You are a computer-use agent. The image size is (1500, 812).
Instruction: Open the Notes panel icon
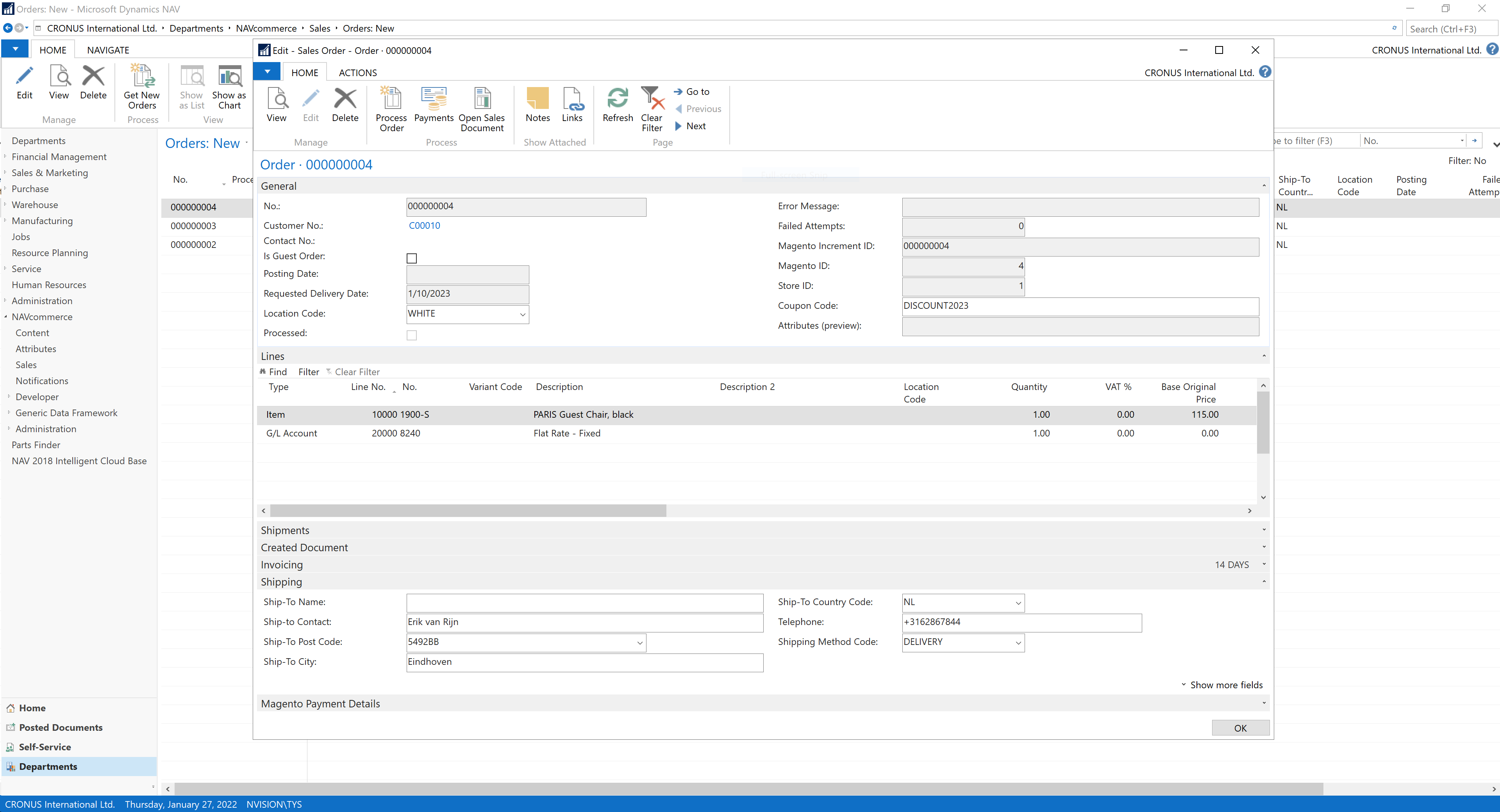[x=537, y=99]
